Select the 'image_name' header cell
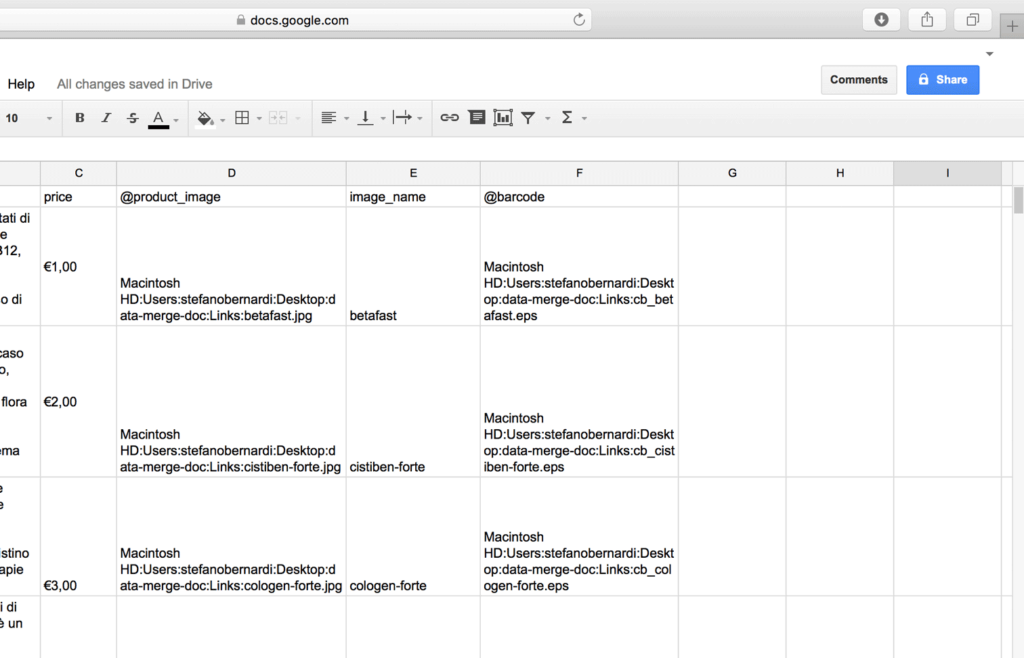The image size is (1024, 658). (413, 196)
